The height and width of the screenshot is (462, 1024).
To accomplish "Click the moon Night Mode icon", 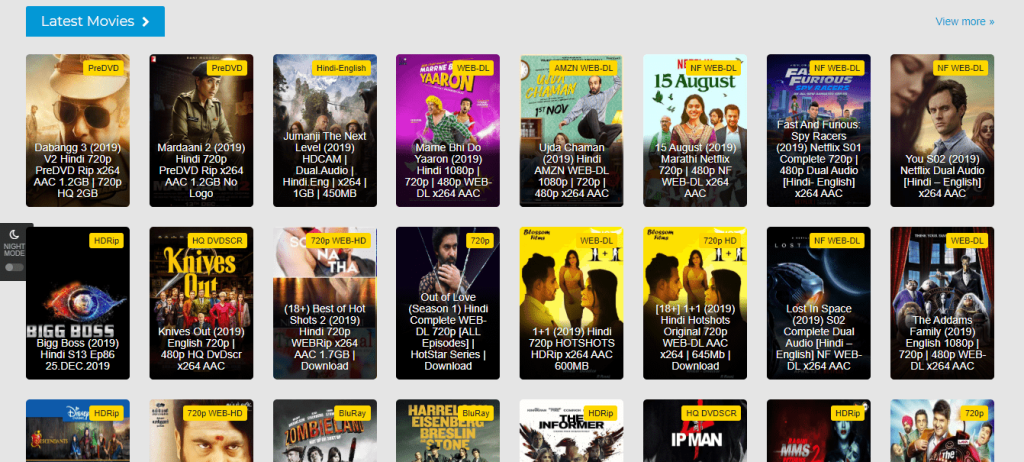I will coord(14,234).
